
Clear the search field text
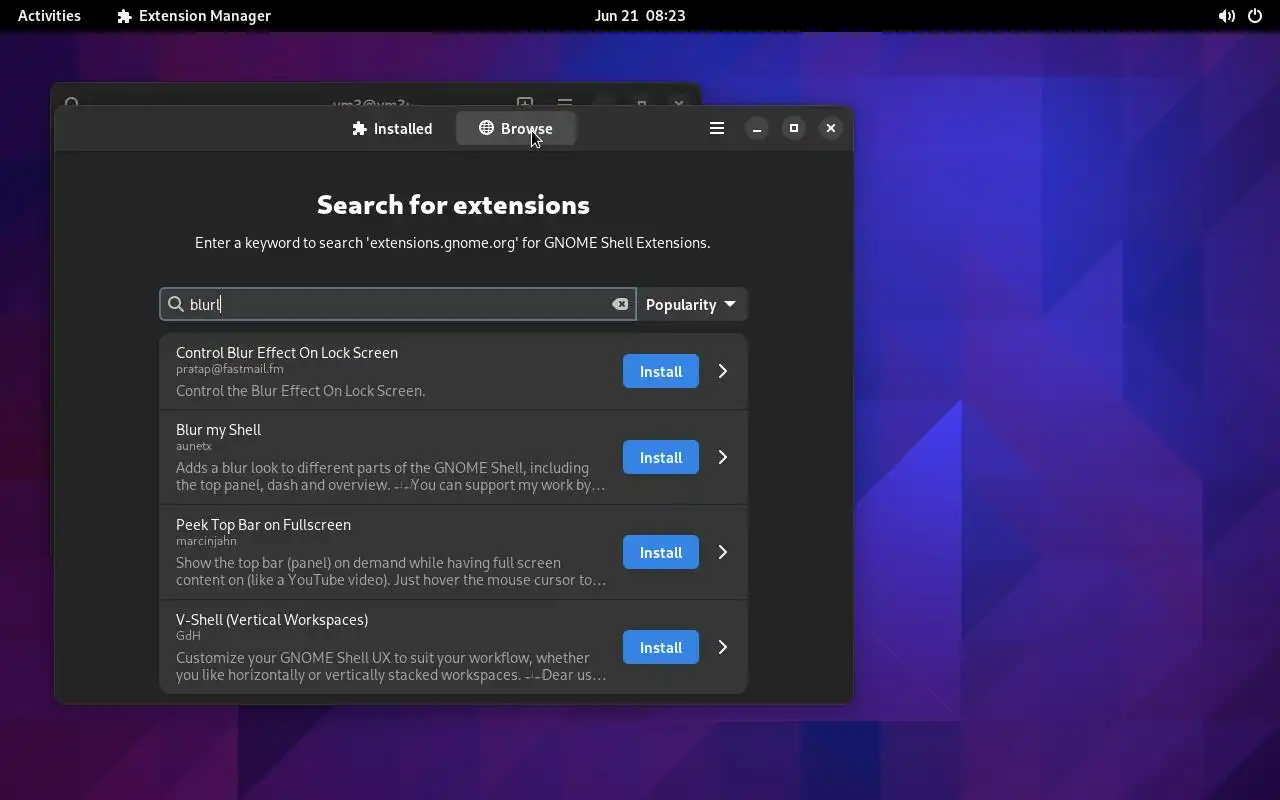coord(620,304)
